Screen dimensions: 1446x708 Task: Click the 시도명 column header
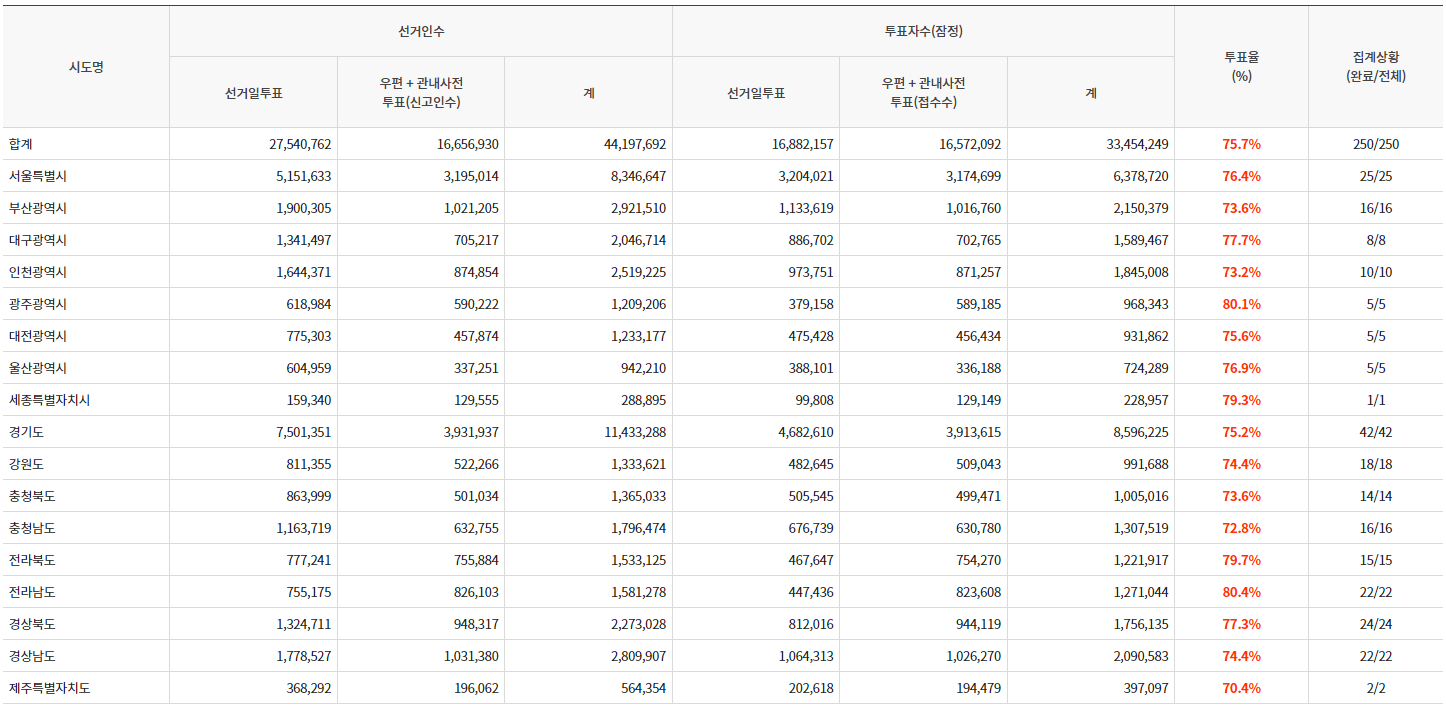(85, 67)
